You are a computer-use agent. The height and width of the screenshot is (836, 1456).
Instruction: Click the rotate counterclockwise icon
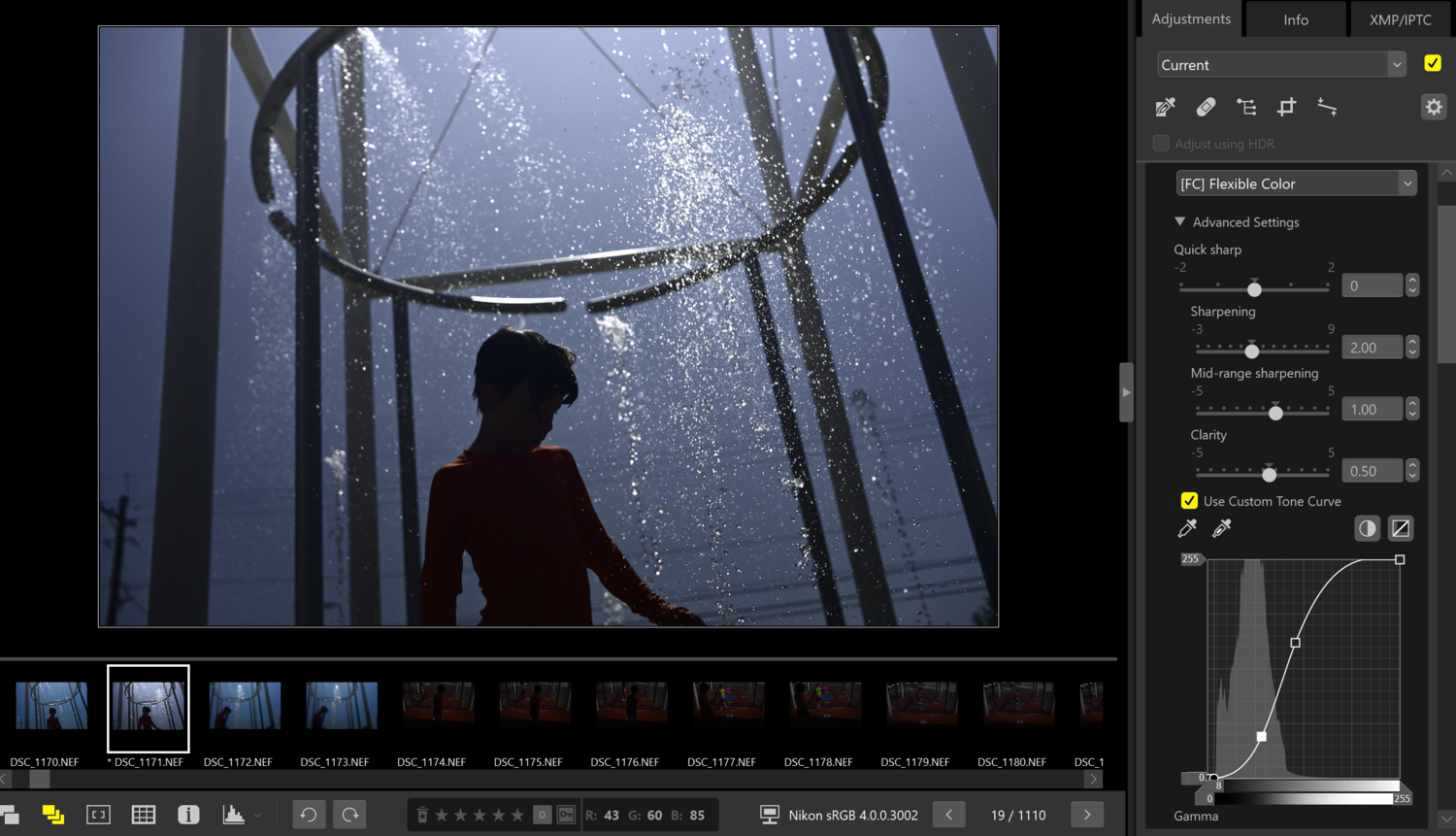[309, 815]
